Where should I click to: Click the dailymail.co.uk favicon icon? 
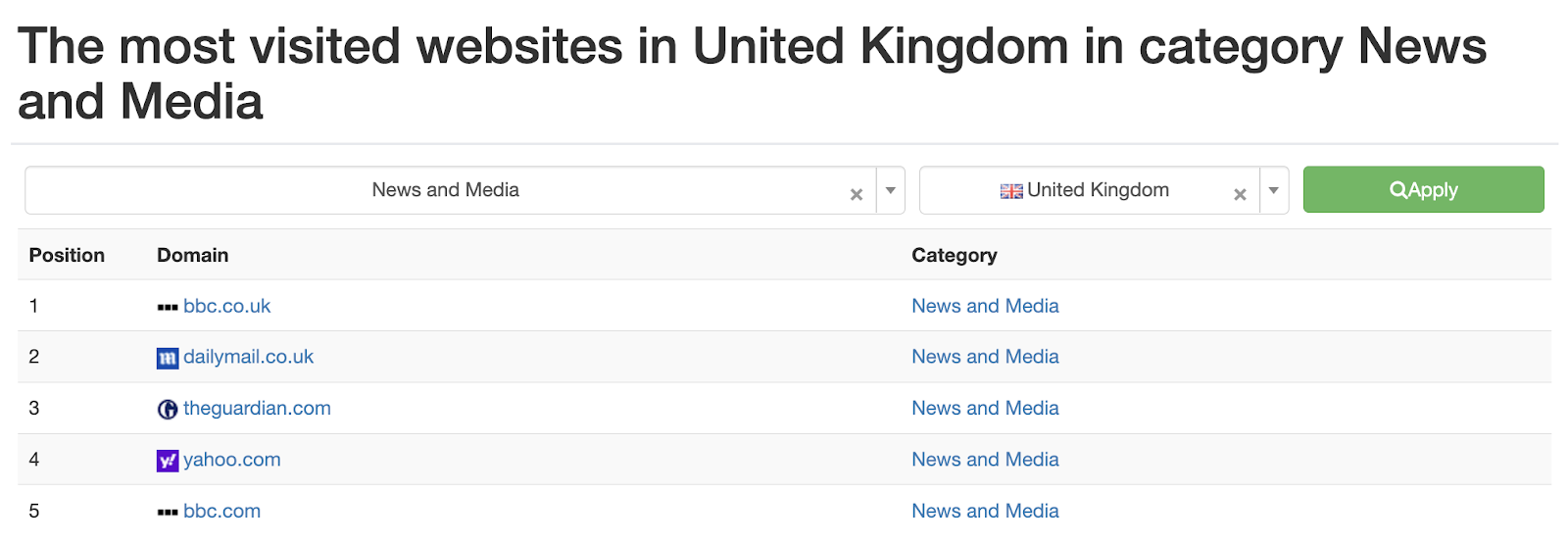pos(168,358)
